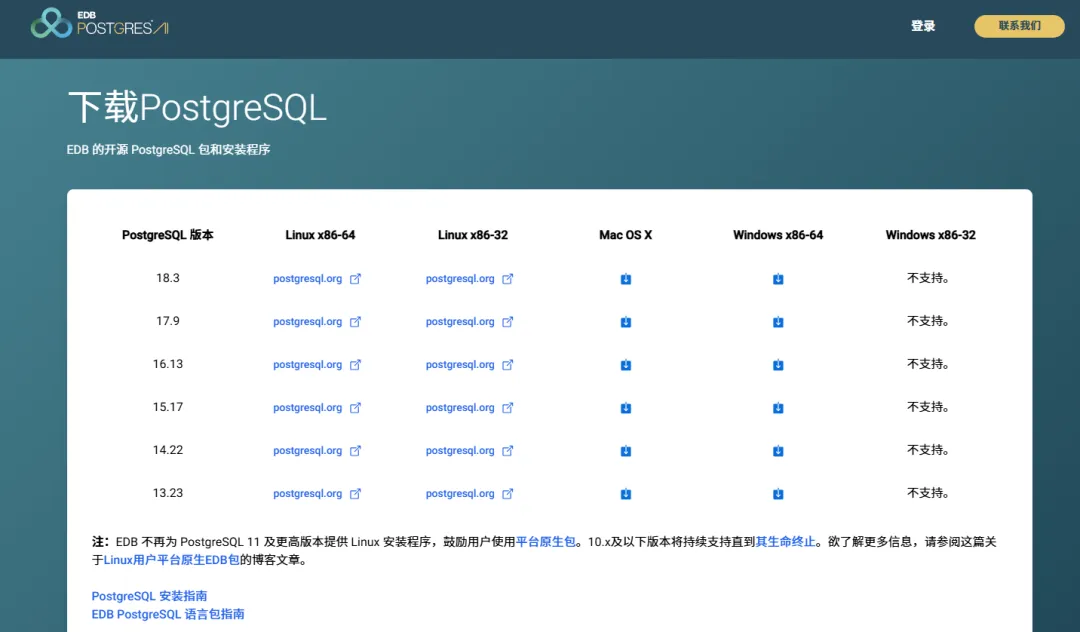Image resolution: width=1080 pixels, height=632 pixels.
Task: Download PostgreSQL 15.17 for Mac OS X
Action: pyautogui.click(x=625, y=408)
